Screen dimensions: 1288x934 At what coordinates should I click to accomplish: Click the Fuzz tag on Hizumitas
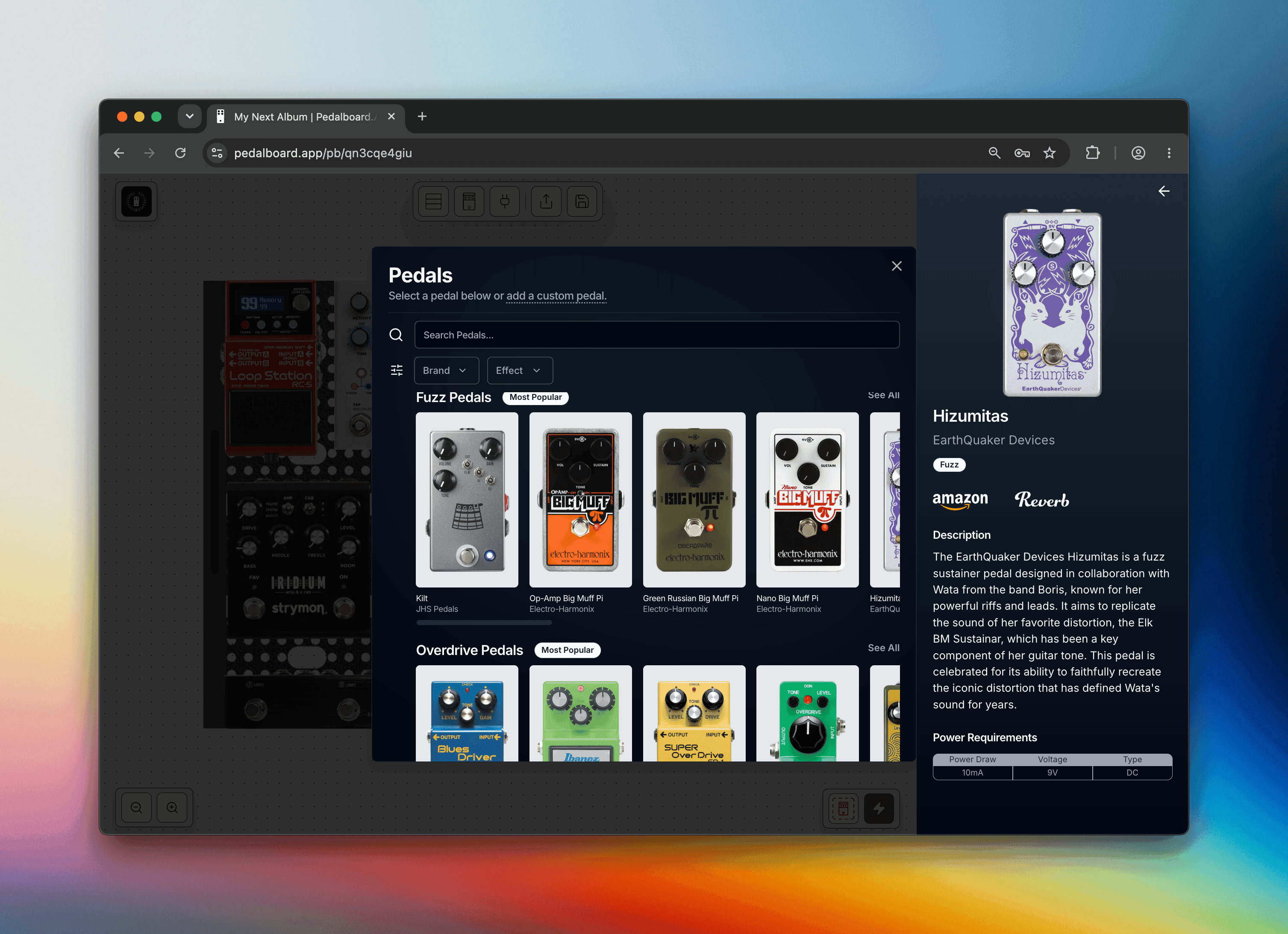[x=949, y=464]
